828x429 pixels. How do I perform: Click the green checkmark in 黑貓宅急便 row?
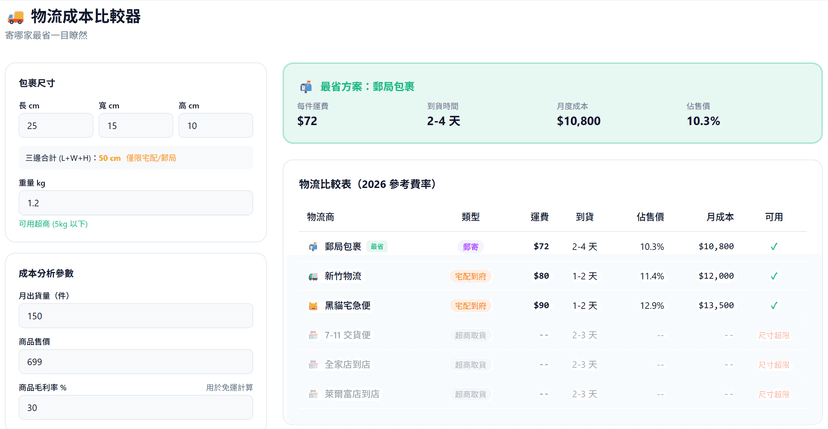[x=774, y=305]
